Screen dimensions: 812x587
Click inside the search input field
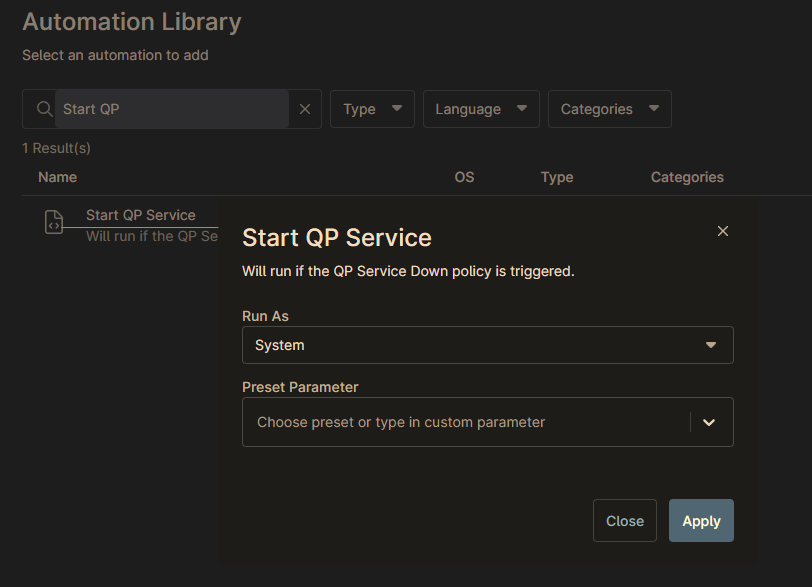pos(170,108)
